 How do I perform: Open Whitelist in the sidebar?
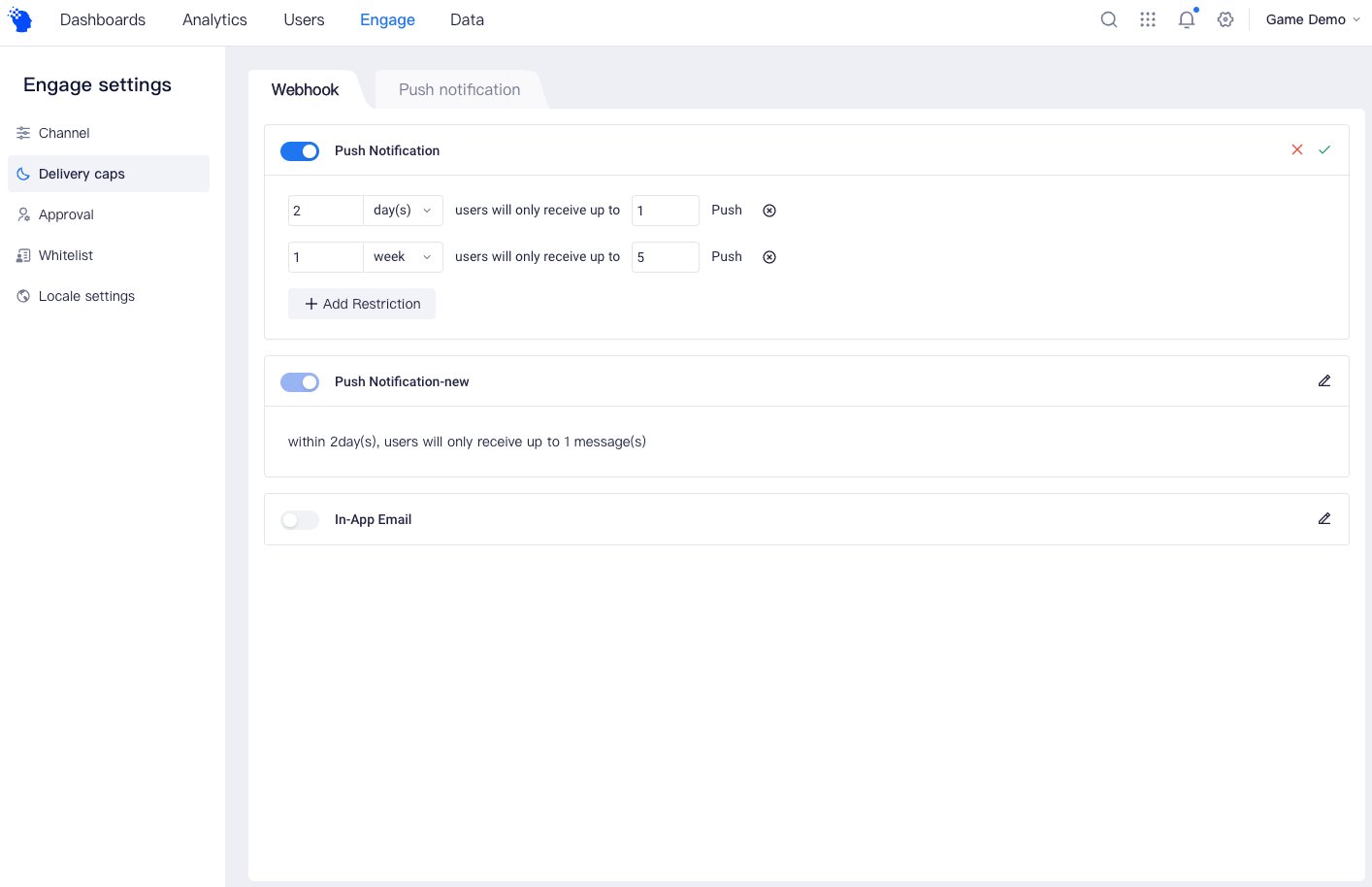(x=66, y=255)
